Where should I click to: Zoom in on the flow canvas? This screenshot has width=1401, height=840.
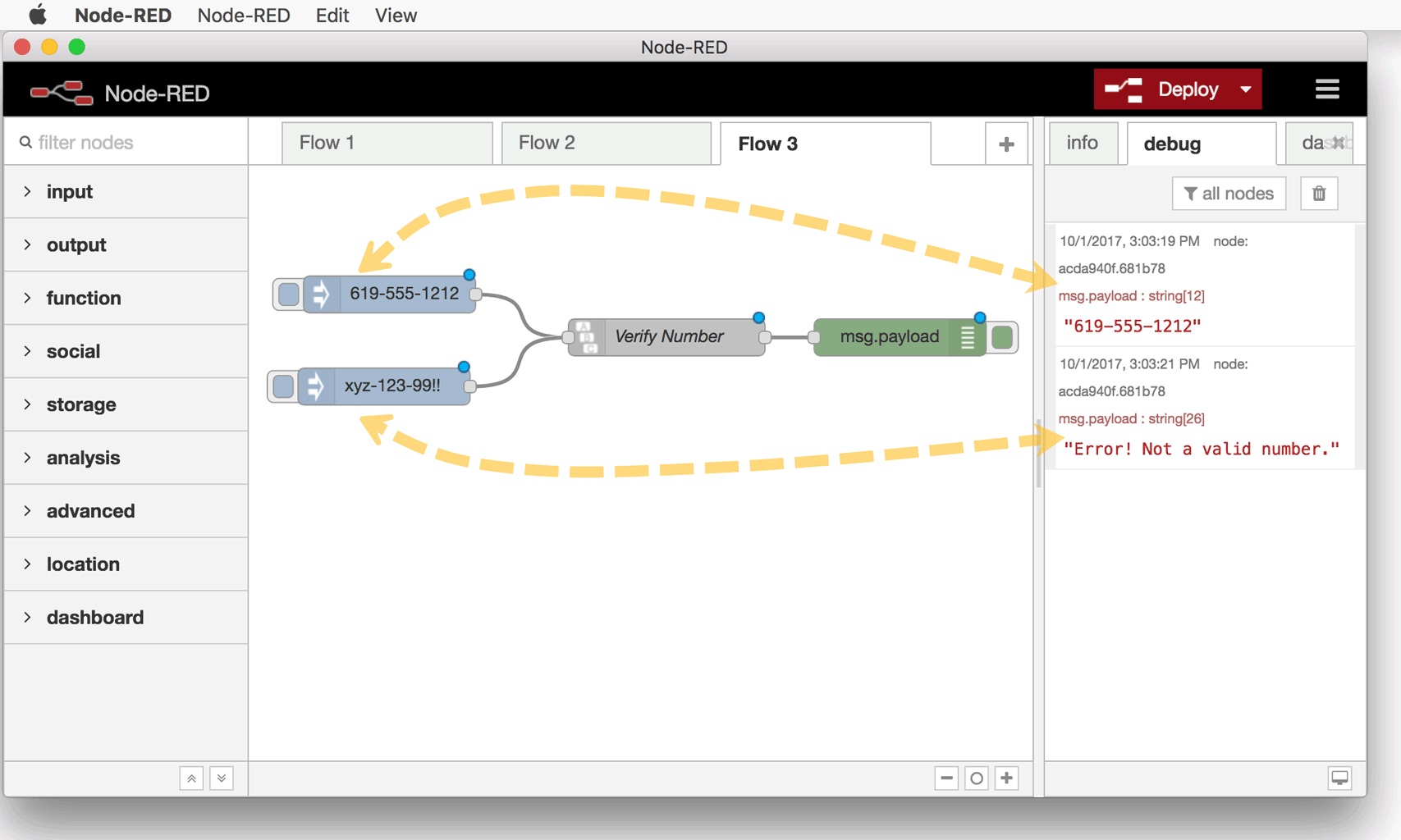click(1007, 778)
